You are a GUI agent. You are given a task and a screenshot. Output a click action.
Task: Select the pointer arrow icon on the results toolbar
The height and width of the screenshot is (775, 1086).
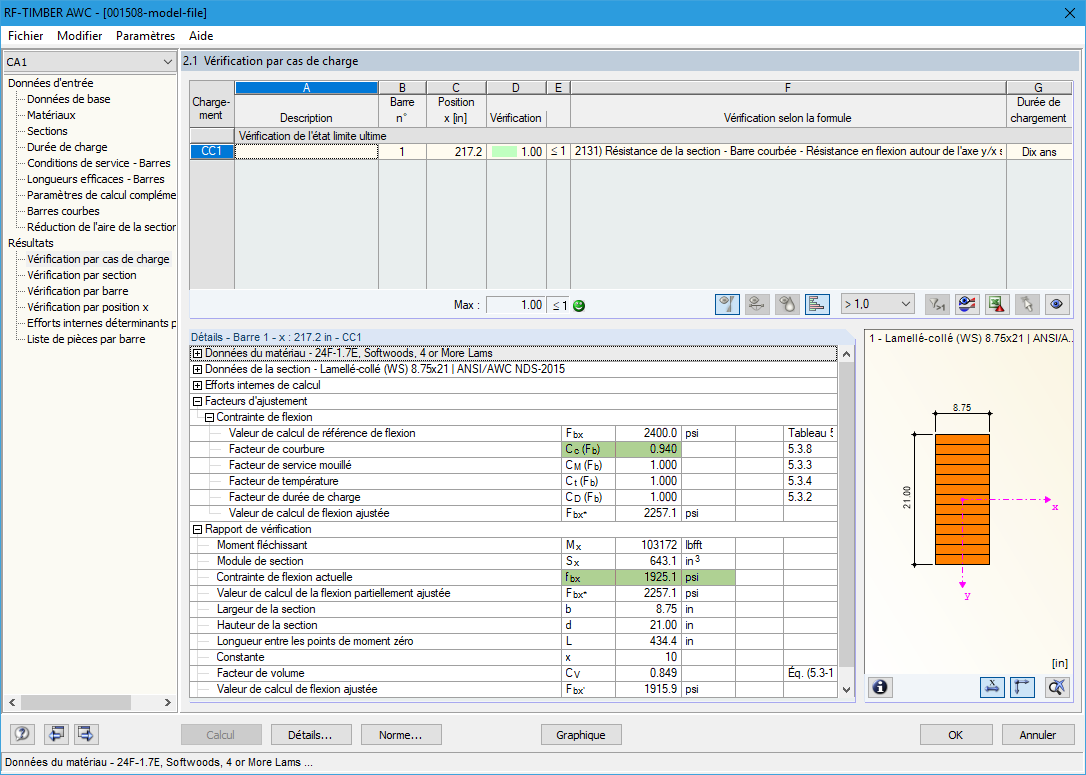click(x=1029, y=304)
